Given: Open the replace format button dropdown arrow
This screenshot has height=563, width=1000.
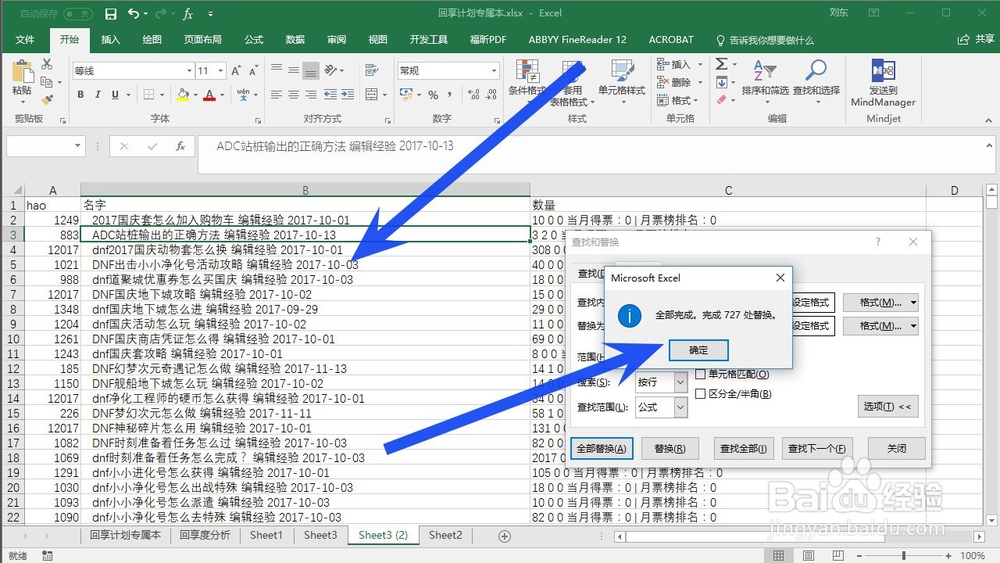Looking at the screenshot, I should [x=913, y=326].
